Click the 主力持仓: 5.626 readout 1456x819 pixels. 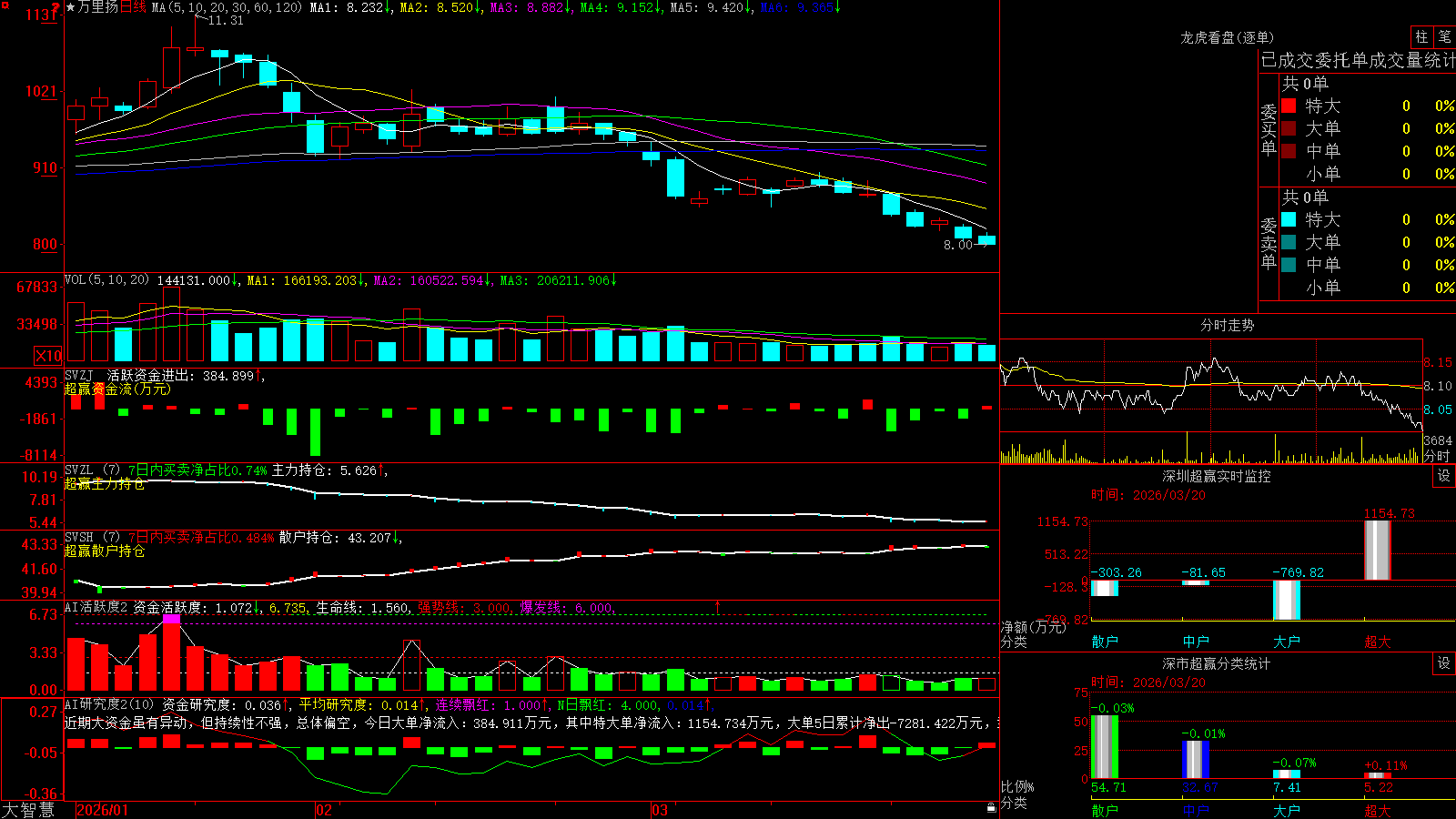pyautogui.click(x=330, y=470)
